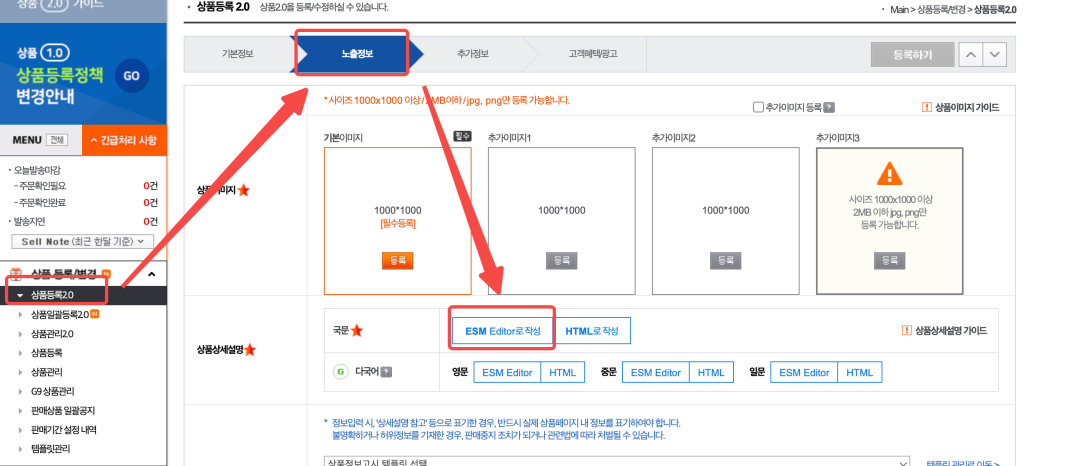The image size is (1080, 466).
Task: Click HTML로 작성 button
Action: (x=592, y=331)
